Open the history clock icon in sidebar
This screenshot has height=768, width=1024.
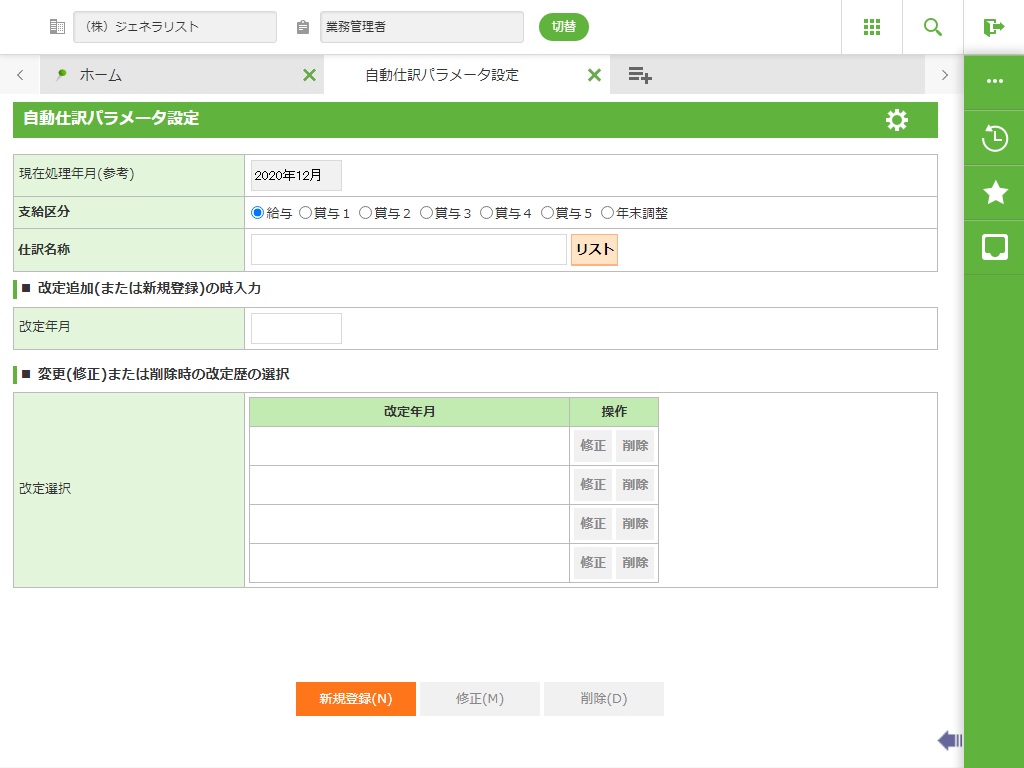pos(994,138)
